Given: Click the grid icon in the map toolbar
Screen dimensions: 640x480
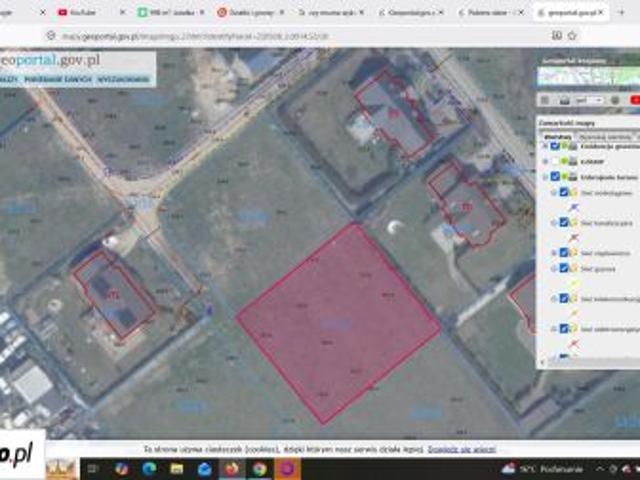Looking at the screenshot, I should click(x=545, y=100).
